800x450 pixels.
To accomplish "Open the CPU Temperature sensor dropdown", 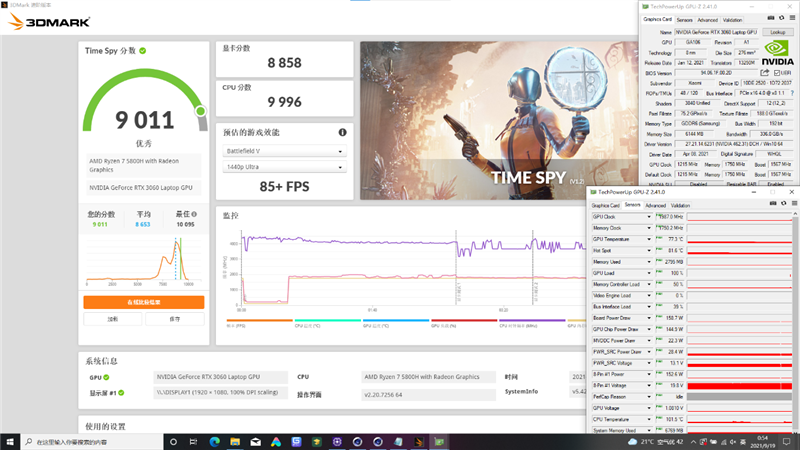I will tap(649, 419).
